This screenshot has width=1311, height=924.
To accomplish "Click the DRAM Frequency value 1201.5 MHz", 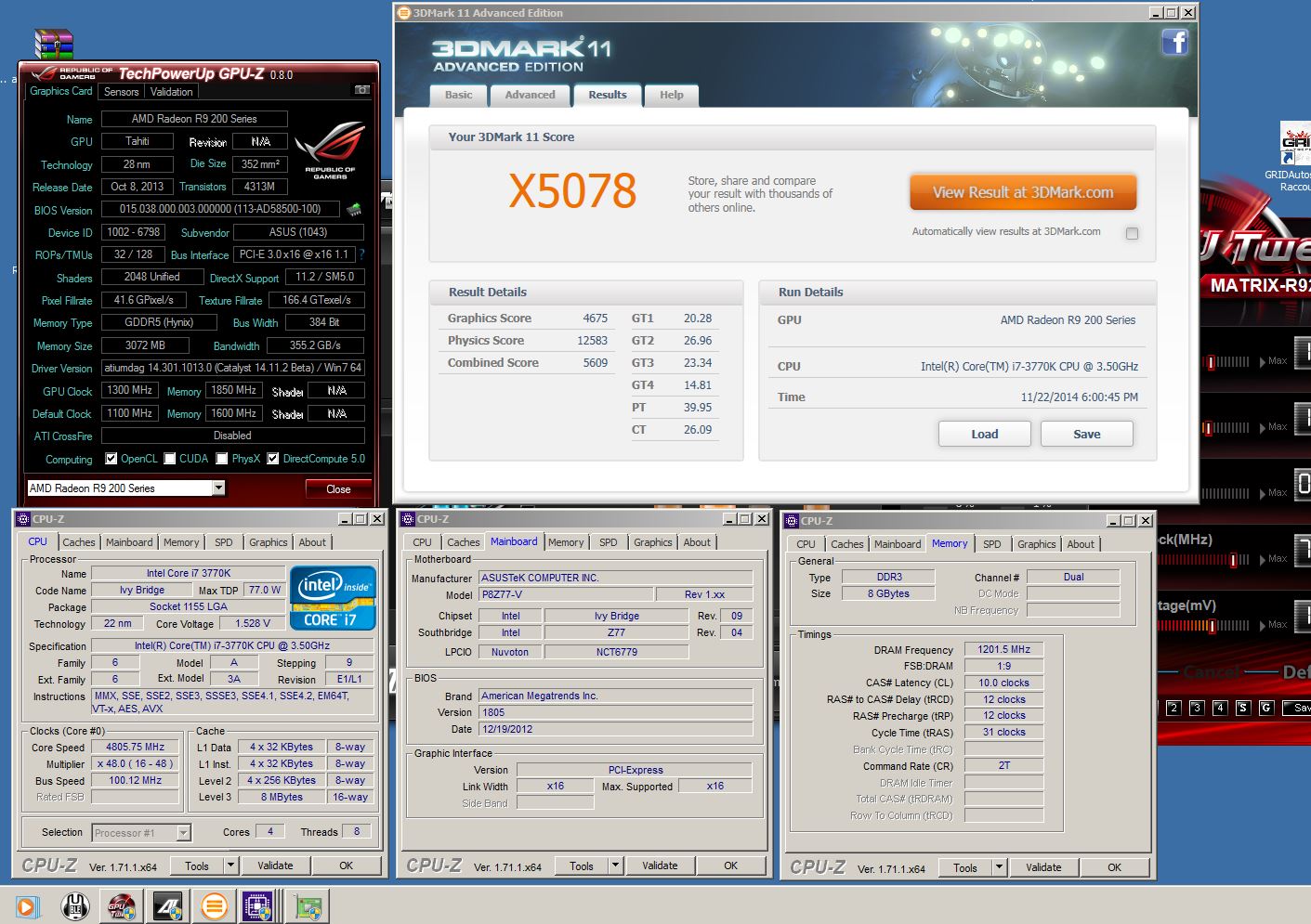I will (1003, 649).
